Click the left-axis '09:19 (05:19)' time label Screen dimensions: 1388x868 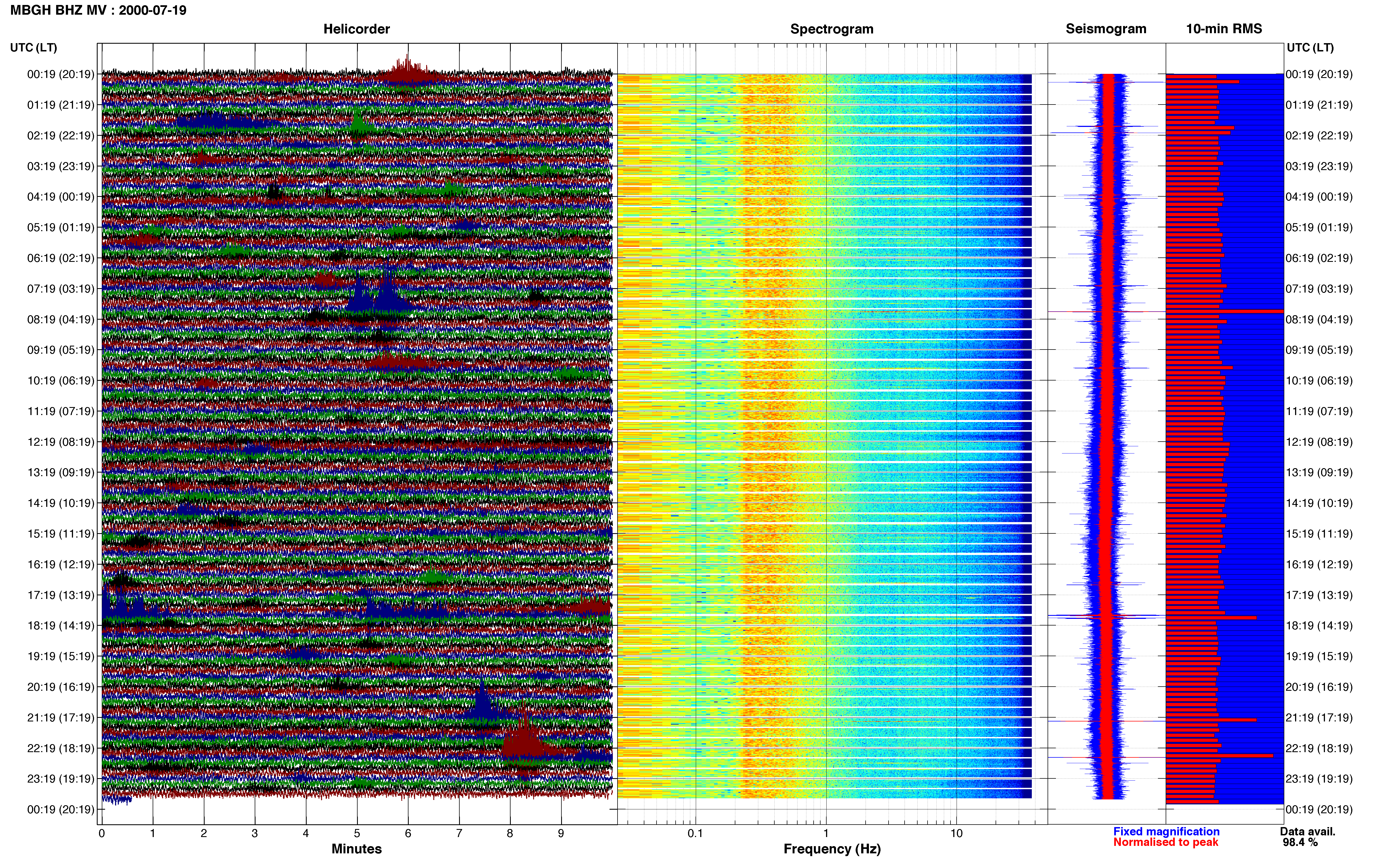click(x=60, y=350)
